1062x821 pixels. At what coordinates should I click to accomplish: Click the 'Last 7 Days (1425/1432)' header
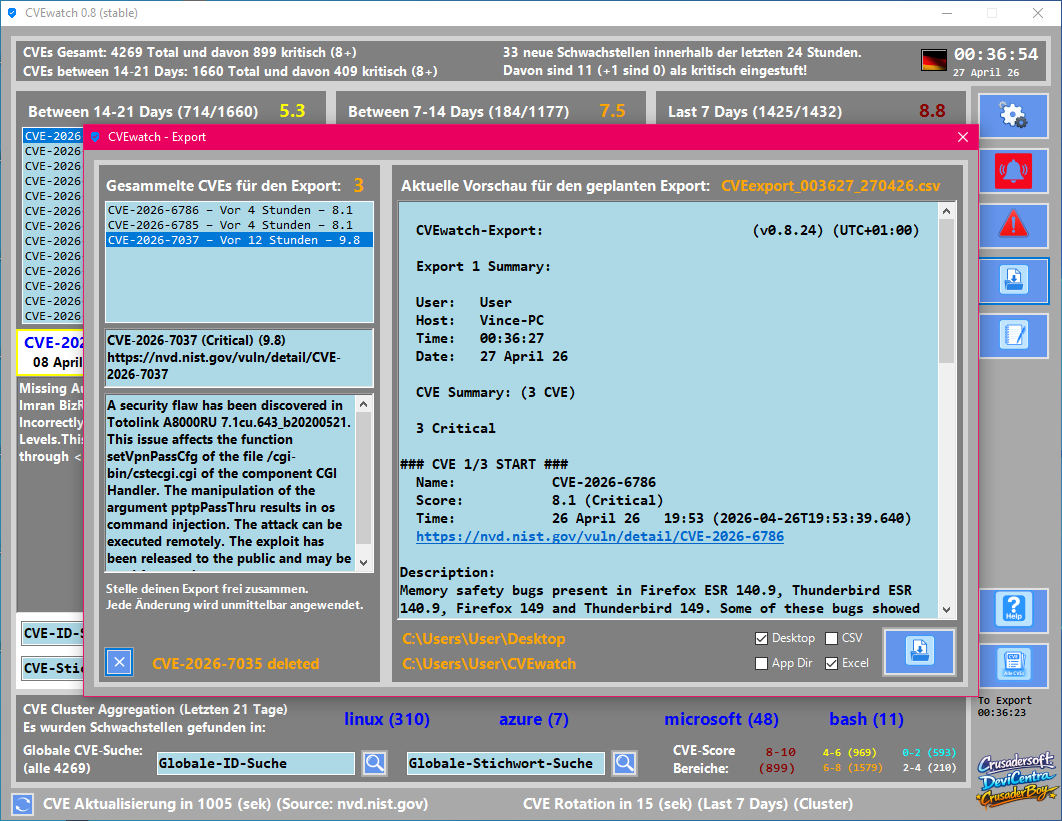[755, 112]
